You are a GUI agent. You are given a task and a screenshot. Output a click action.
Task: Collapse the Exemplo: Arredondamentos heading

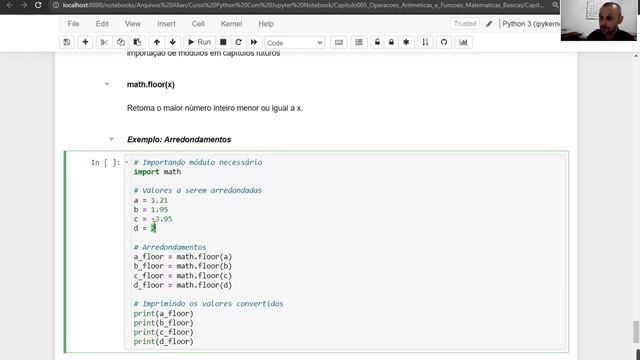point(111,139)
